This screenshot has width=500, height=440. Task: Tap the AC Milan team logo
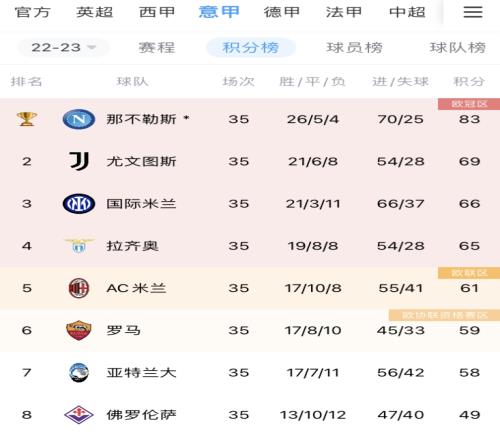point(79,288)
